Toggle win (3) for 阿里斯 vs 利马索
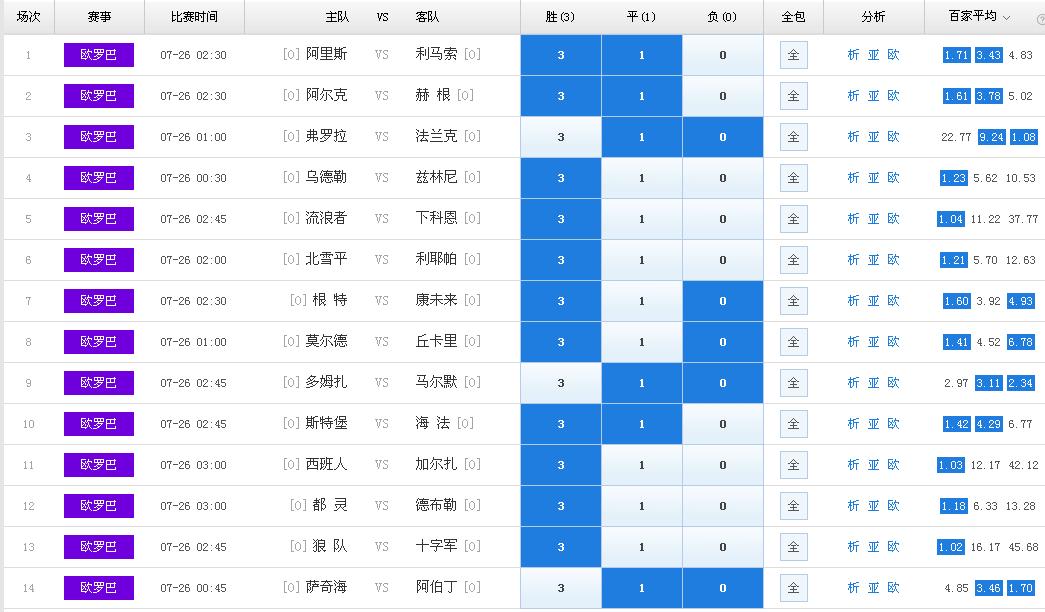1045x612 pixels. point(560,55)
